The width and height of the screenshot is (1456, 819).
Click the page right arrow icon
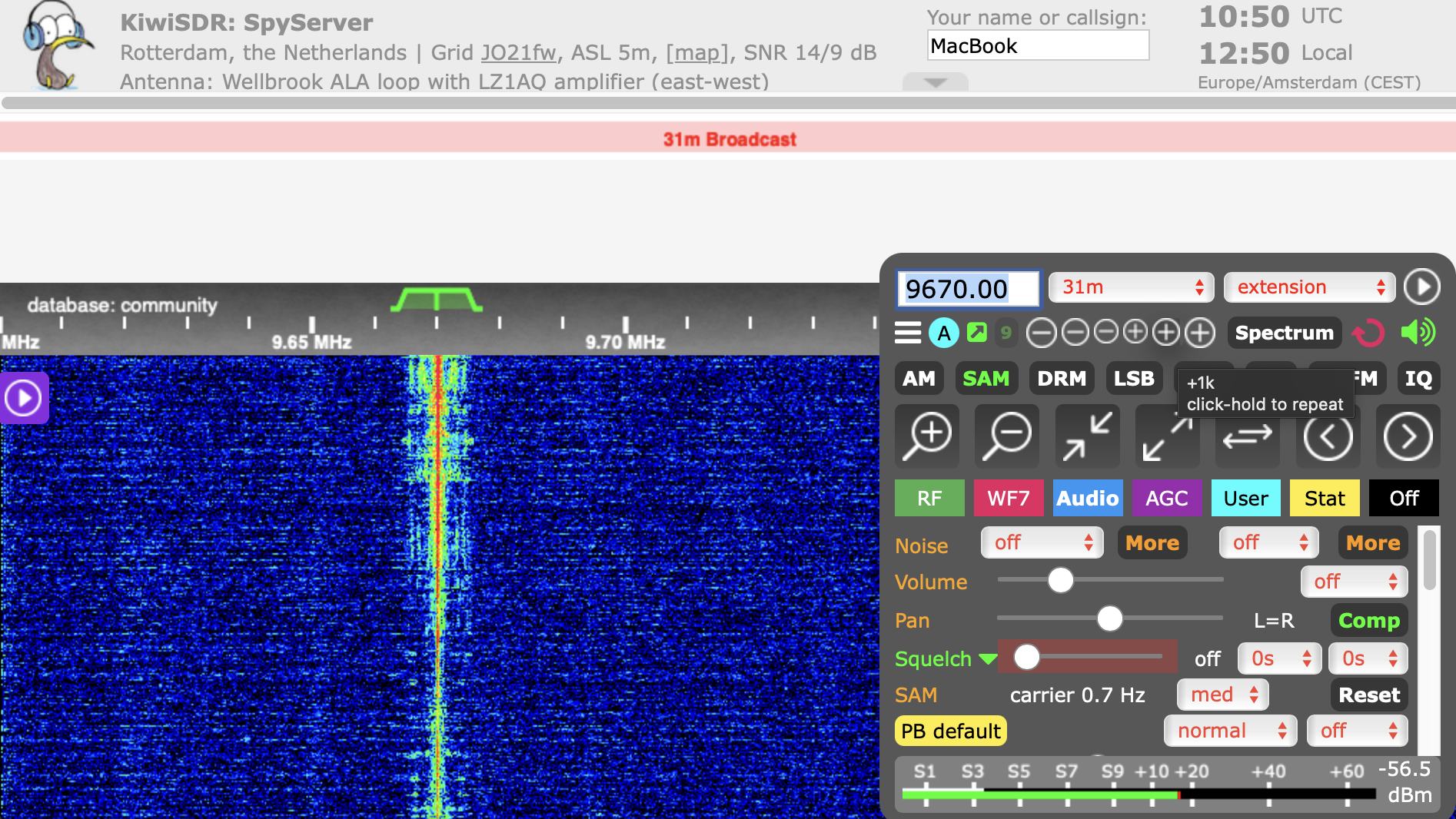1408,436
